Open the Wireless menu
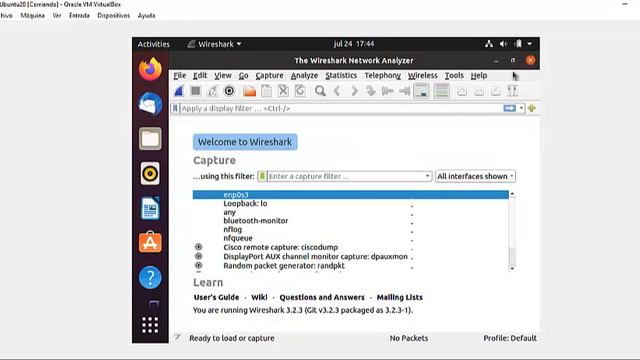Image resolution: width=640 pixels, height=360 pixels. (422, 76)
